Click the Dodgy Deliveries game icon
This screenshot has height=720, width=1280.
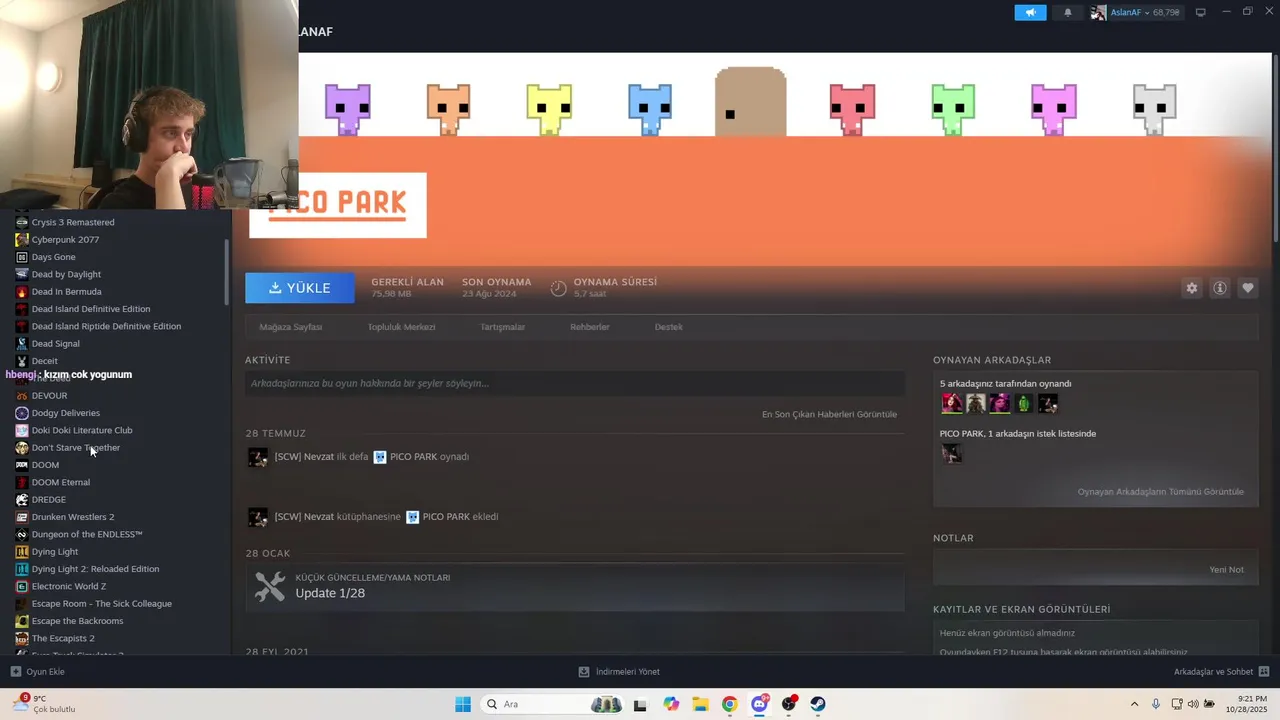tap(22, 413)
